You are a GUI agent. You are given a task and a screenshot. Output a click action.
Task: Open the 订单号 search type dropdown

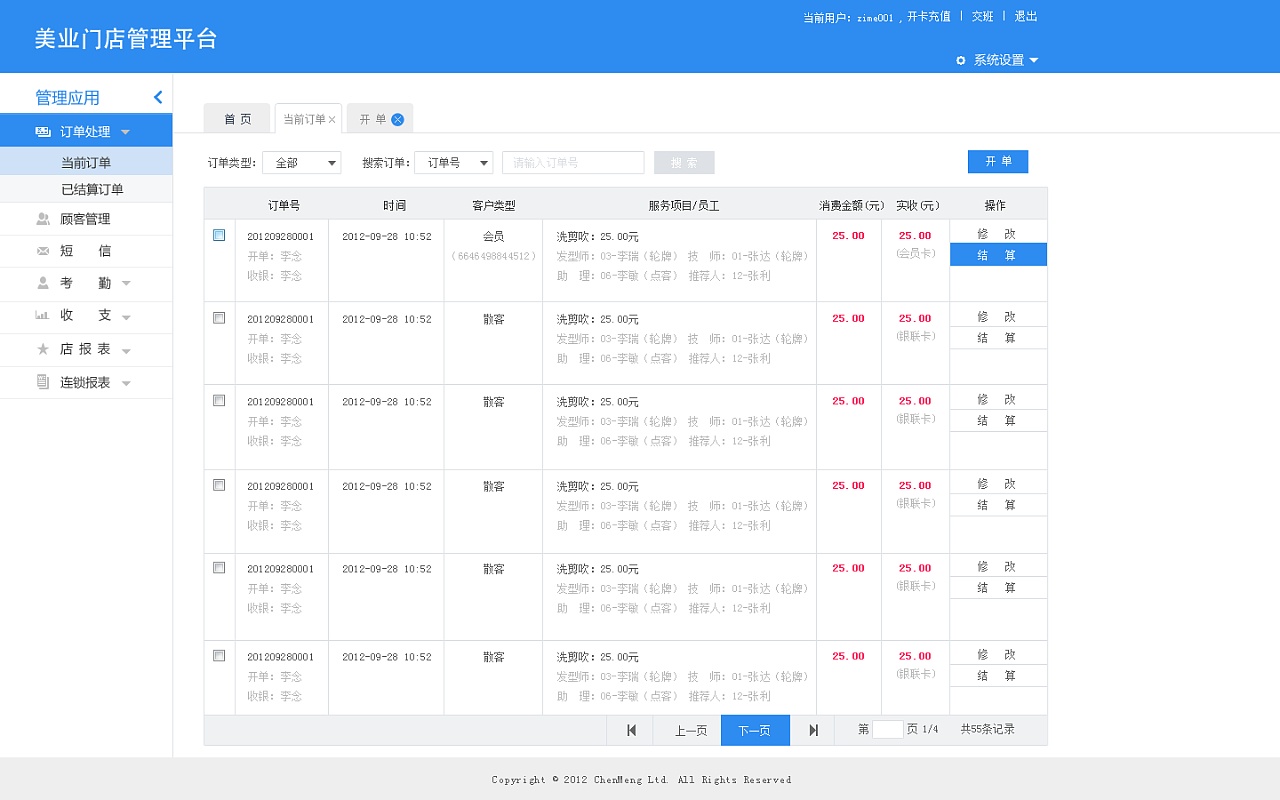(453, 162)
